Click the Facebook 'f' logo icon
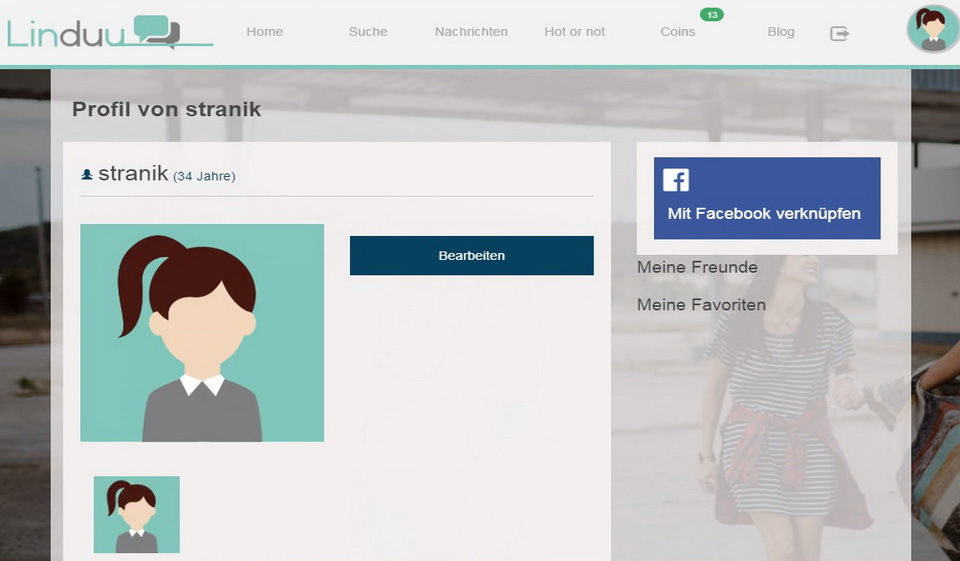Image resolution: width=960 pixels, height=561 pixels. (676, 180)
